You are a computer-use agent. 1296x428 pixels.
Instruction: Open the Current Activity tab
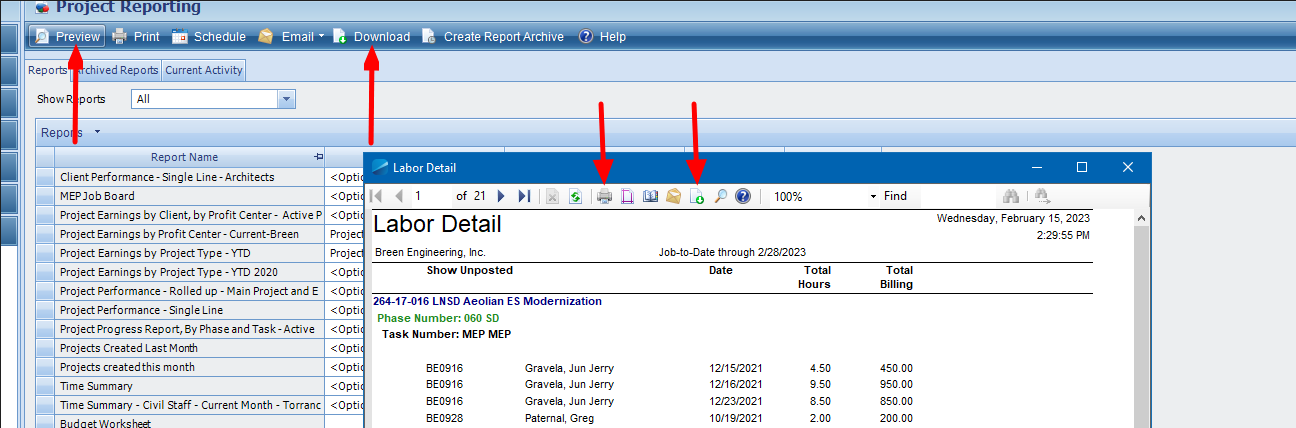204,70
